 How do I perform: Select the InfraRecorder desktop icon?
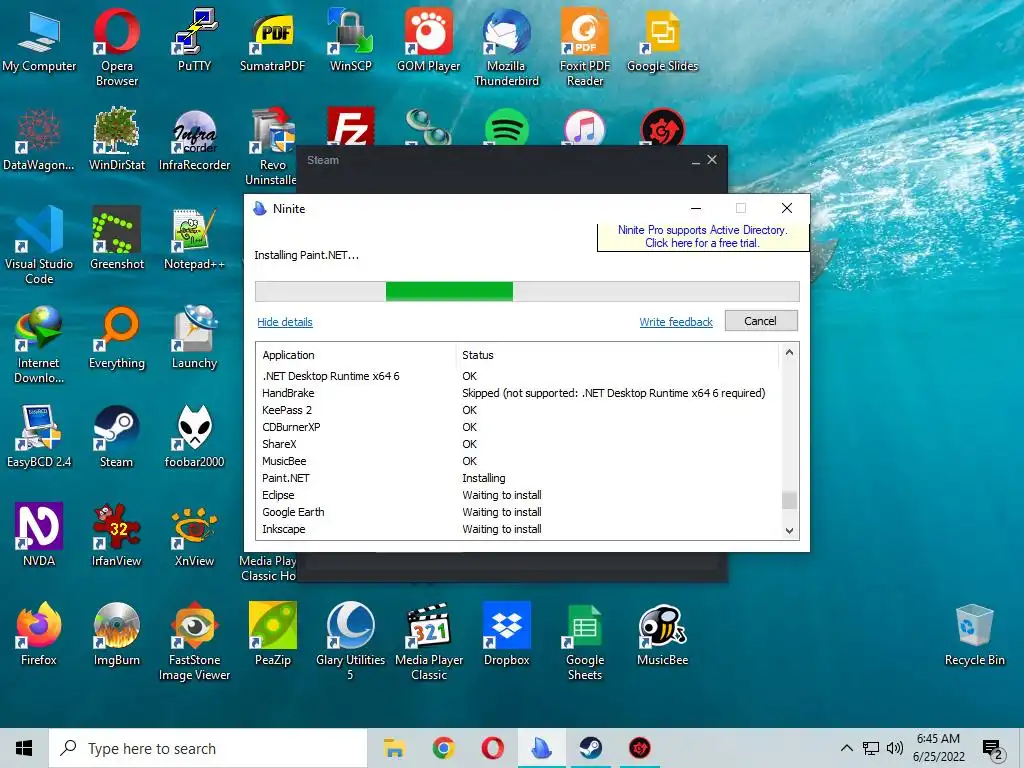point(194,140)
